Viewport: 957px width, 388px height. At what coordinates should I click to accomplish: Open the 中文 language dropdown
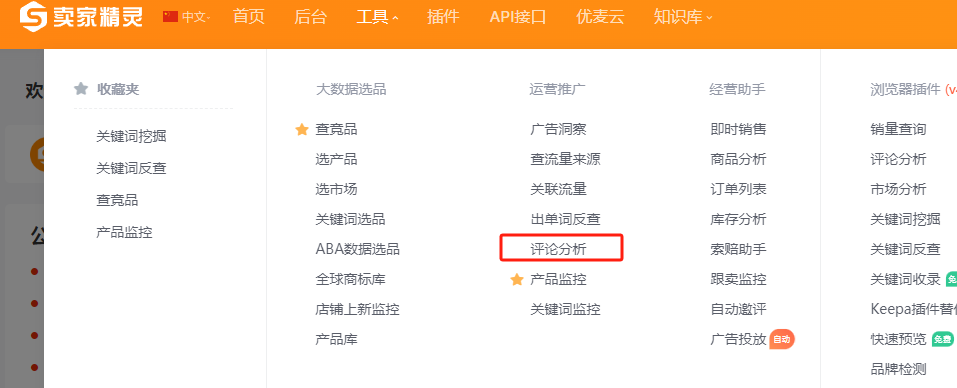(x=197, y=17)
